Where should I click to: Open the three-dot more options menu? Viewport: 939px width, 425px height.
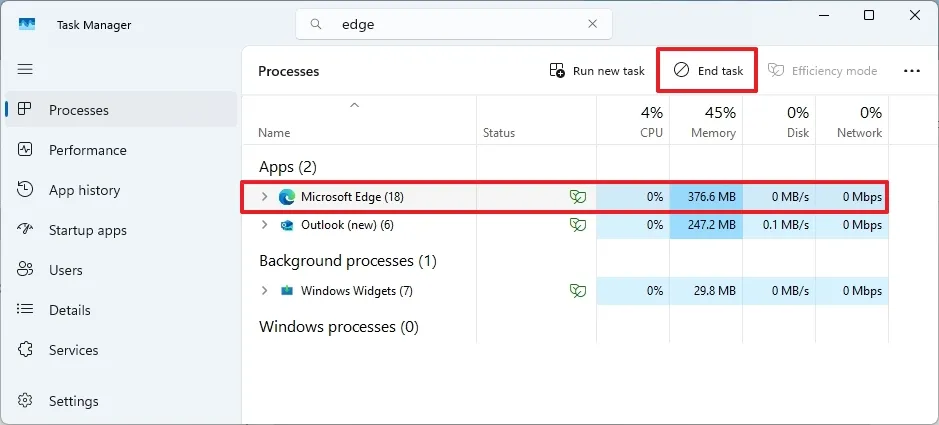coord(911,71)
